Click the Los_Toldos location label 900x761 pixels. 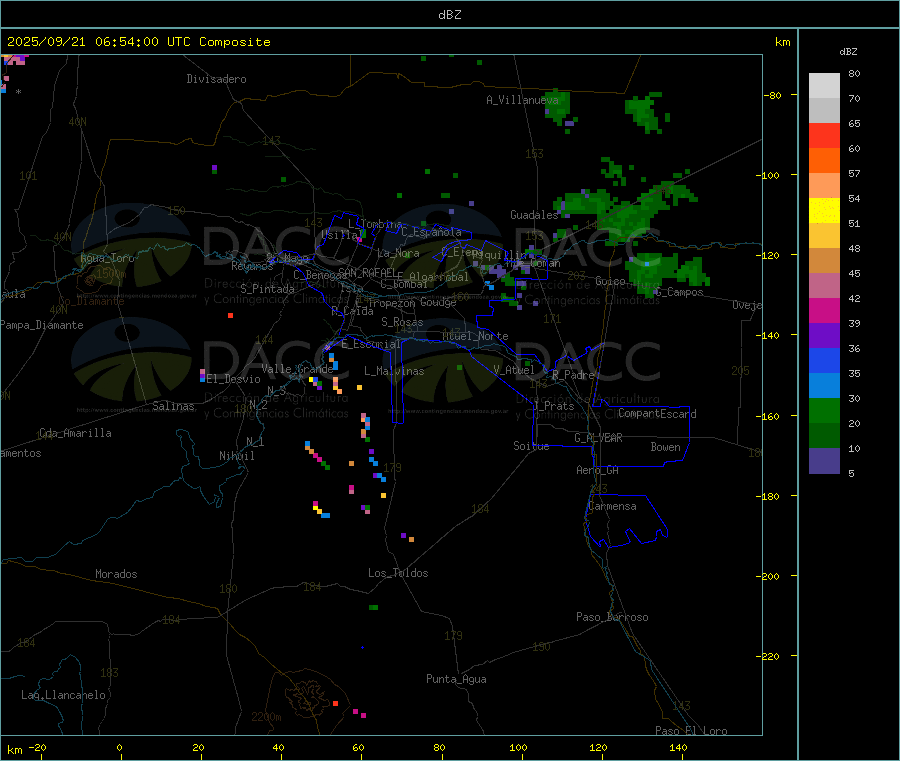click(398, 573)
